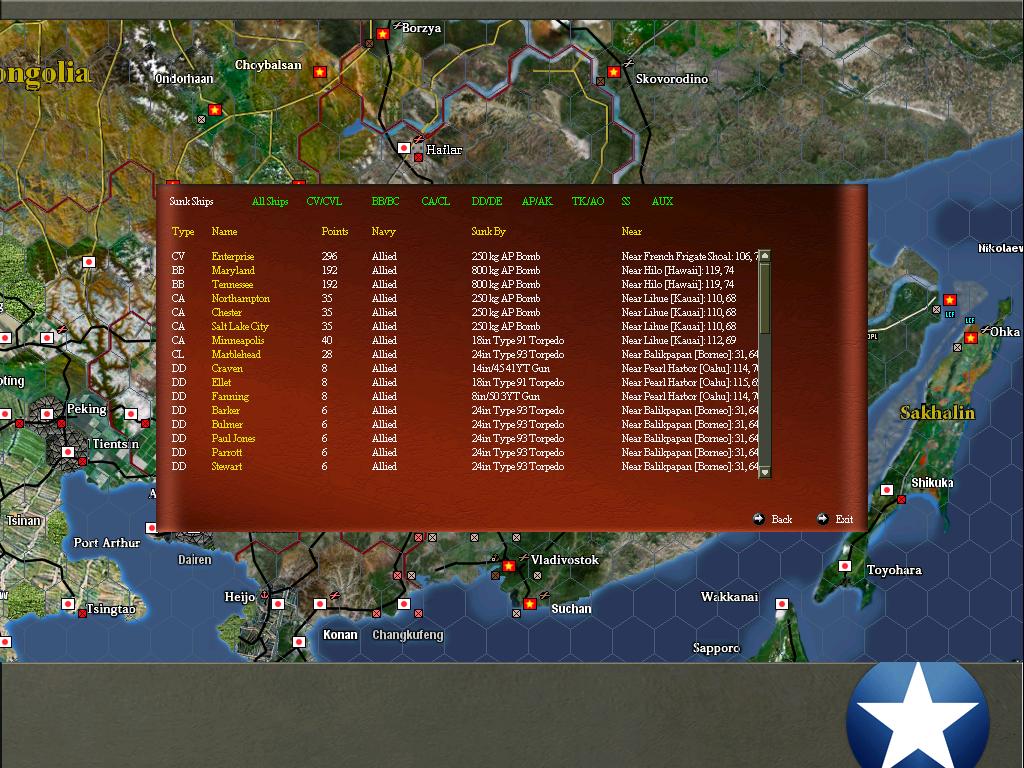This screenshot has width=1024, height=768.
Task: Show only AP/AK sunk ships
Action: click(537, 201)
